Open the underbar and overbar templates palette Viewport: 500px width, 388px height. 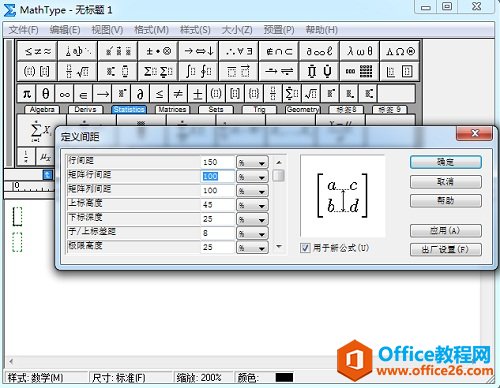[x=239, y=71]
